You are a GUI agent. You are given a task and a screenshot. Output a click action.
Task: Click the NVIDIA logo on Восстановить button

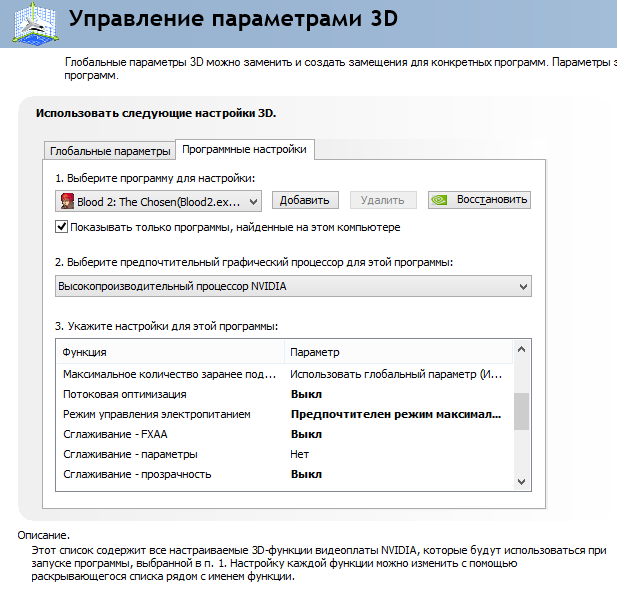[440, 200]
